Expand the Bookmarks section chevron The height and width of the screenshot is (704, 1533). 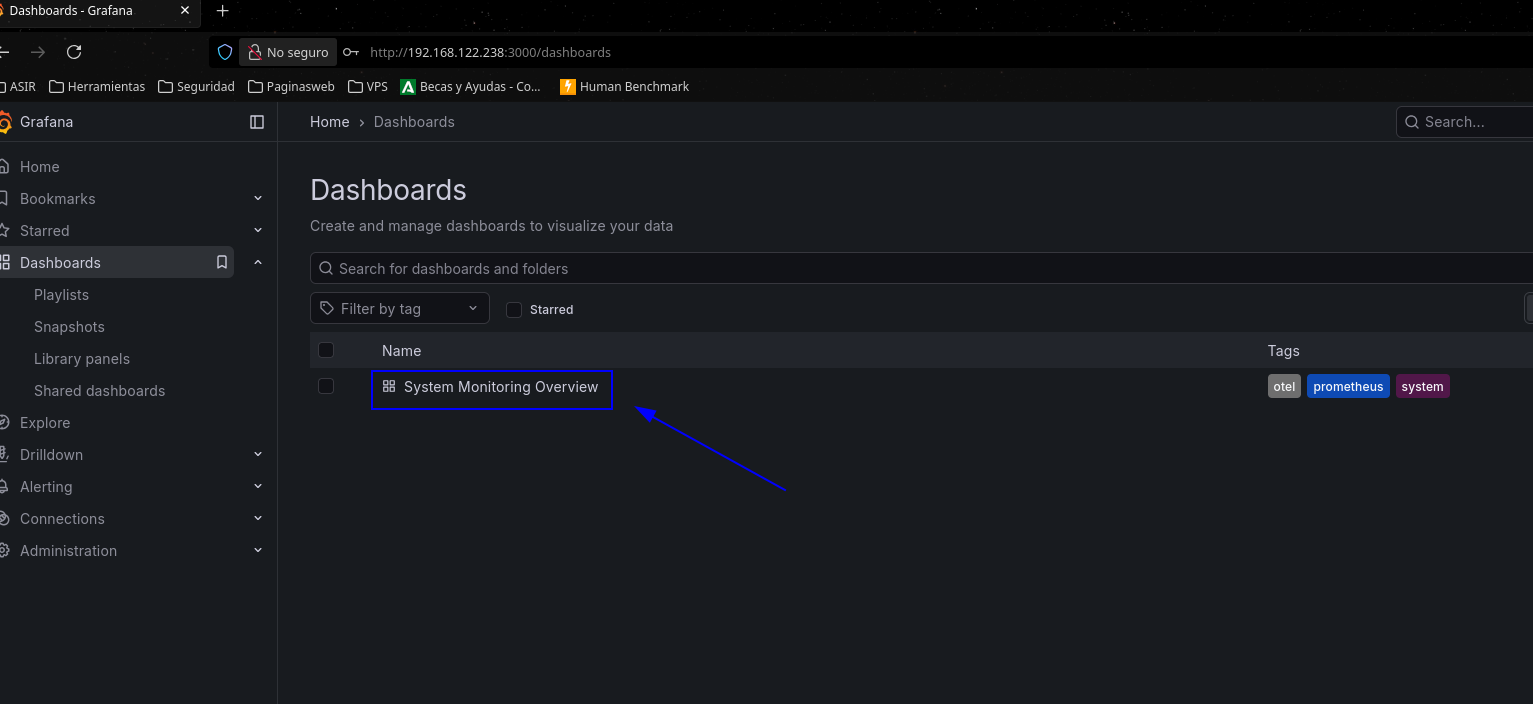click(x=258, y=199)
